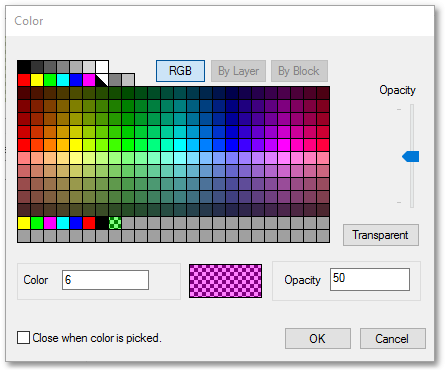Pick the white swatch ending the grayscale row
This screenshot has height=373, width=446.
tap(102, 67)
